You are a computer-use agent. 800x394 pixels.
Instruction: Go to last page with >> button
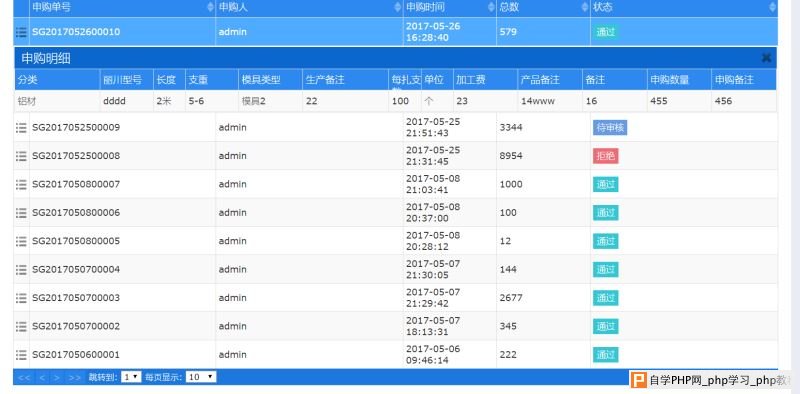tap(75, 378)
